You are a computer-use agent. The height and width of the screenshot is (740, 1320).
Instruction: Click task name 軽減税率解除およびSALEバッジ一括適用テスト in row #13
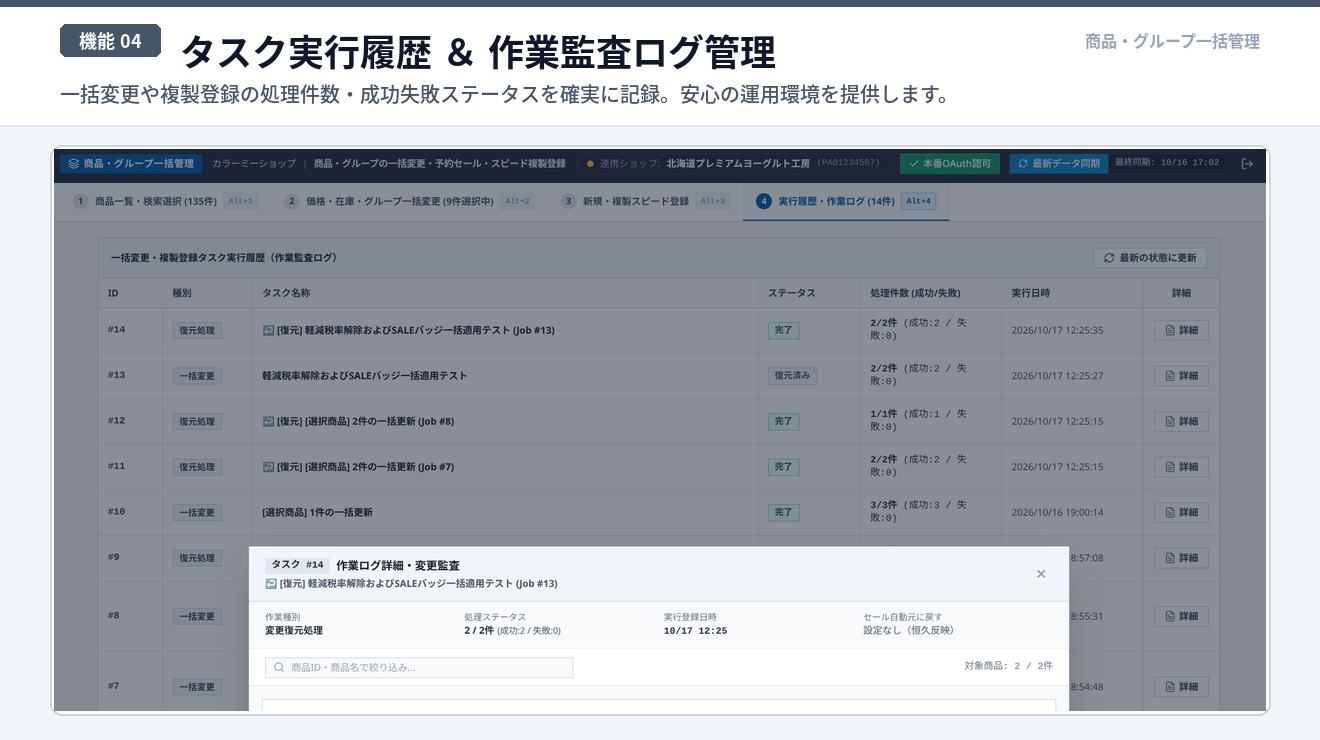click(x=365, y=376)
